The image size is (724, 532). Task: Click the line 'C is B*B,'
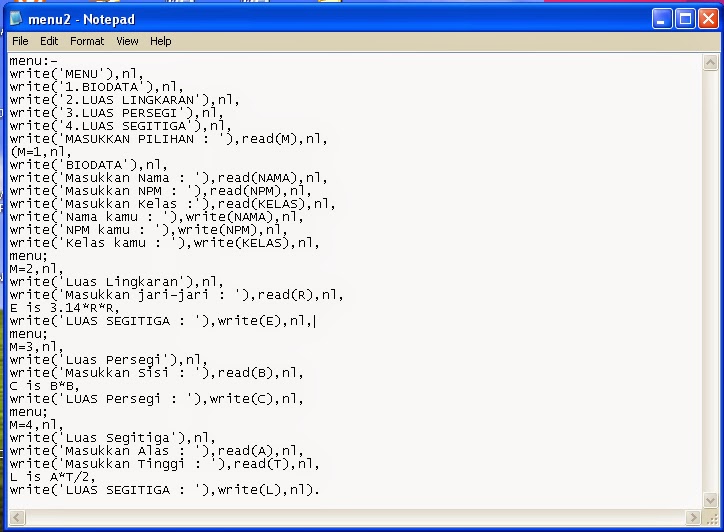point(44,386)
